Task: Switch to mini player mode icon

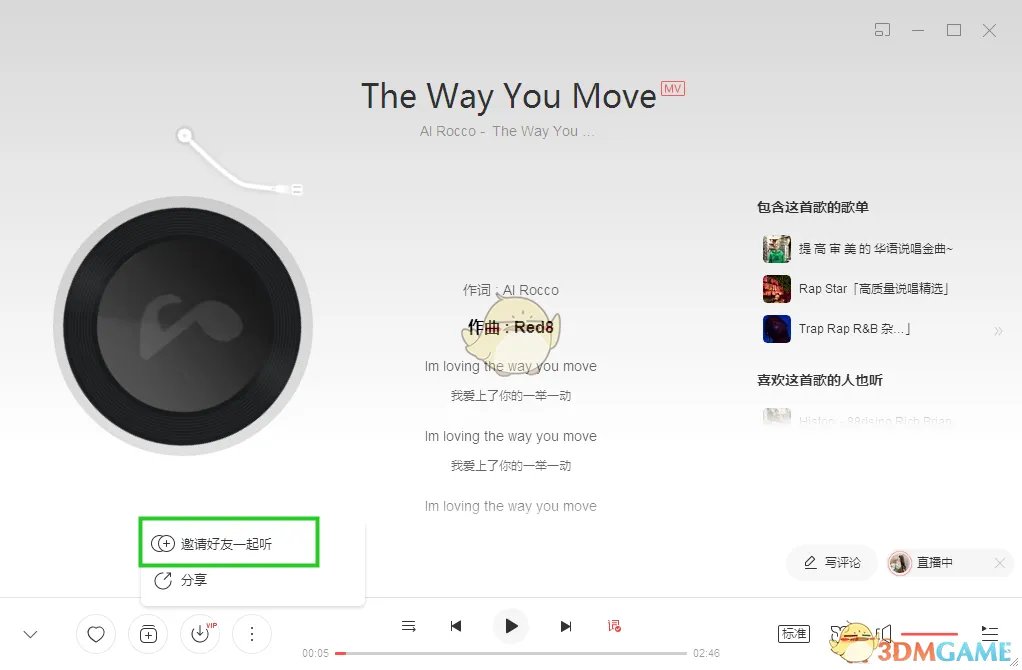Action: click(x=882, y=30)
